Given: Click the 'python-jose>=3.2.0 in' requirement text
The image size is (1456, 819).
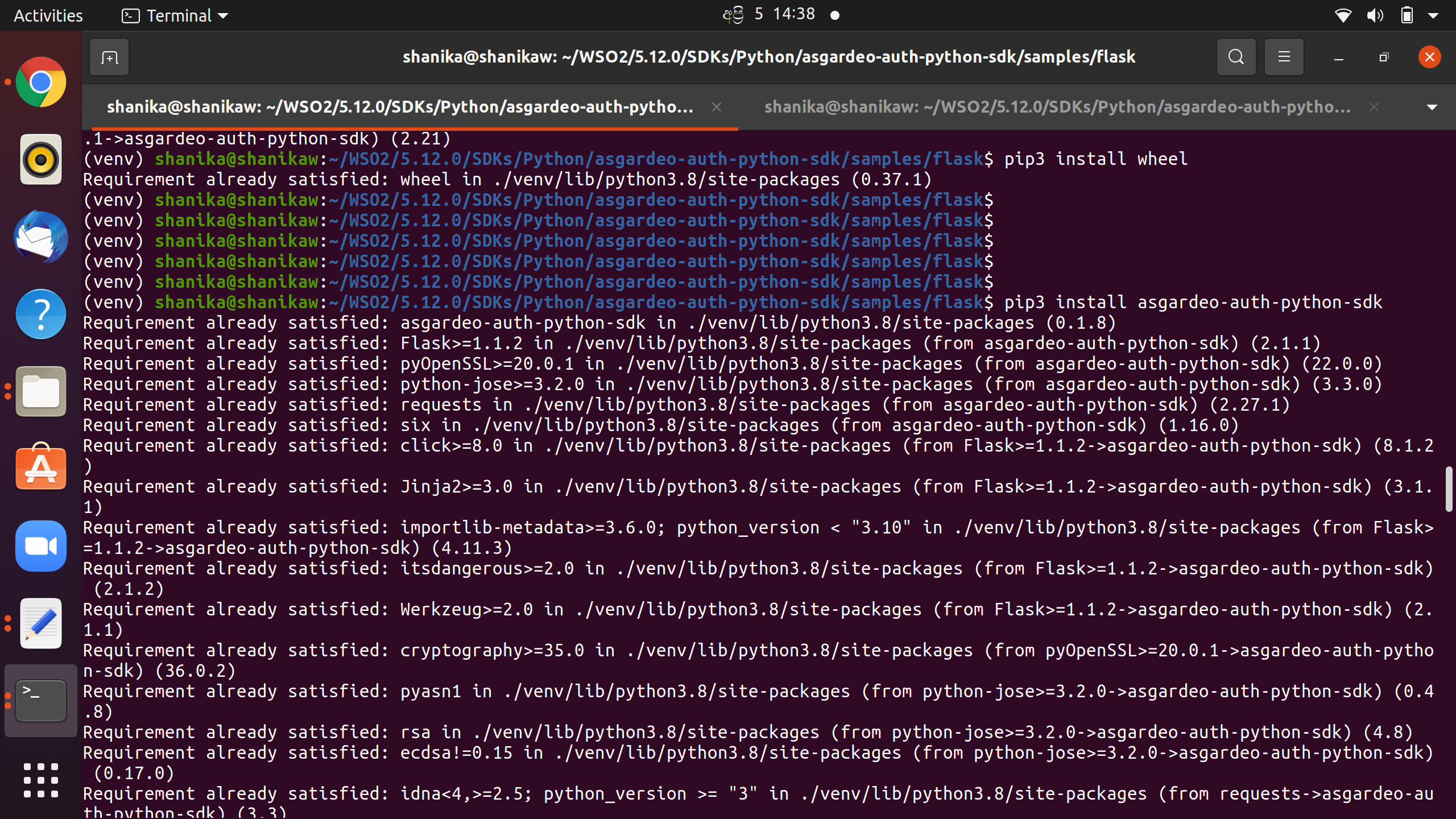Looking at the screenshot, I should point(507,384).
